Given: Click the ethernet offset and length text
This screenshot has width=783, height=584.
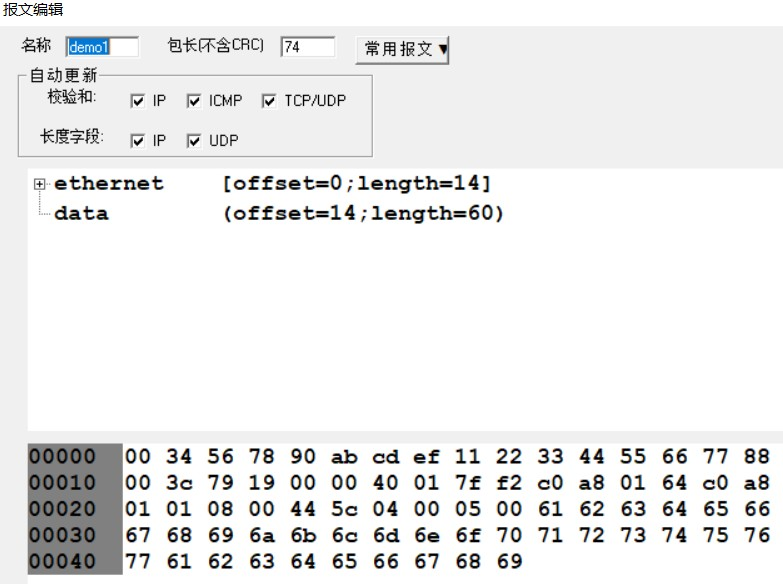Looking at the screenshot, I should (x=357, y=184).
